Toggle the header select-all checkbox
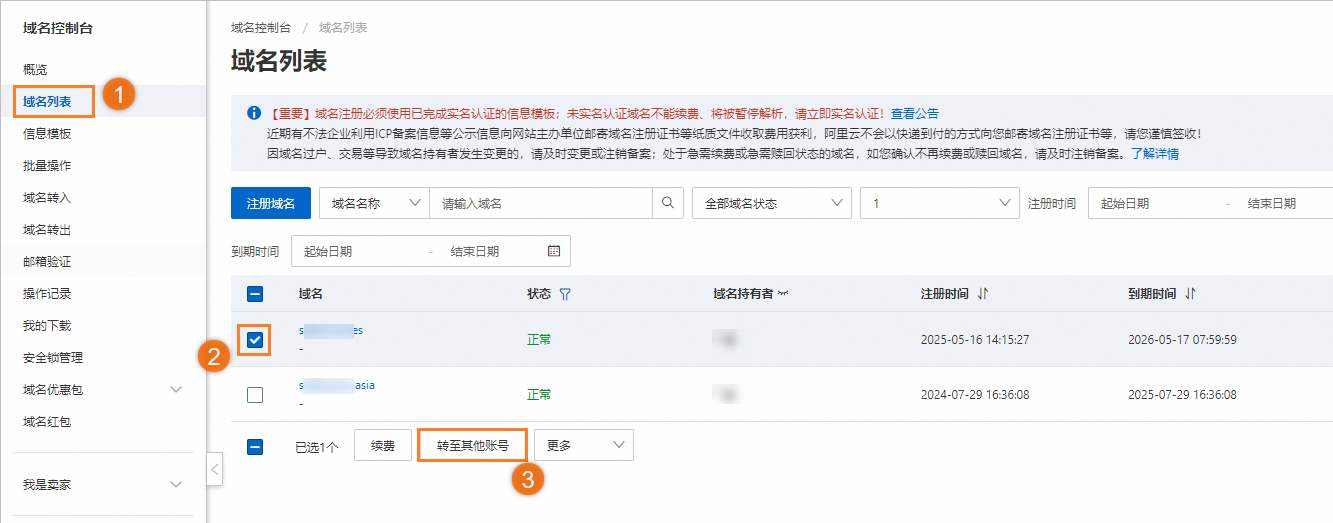1333x523 pixels. [x=255, y=294]
